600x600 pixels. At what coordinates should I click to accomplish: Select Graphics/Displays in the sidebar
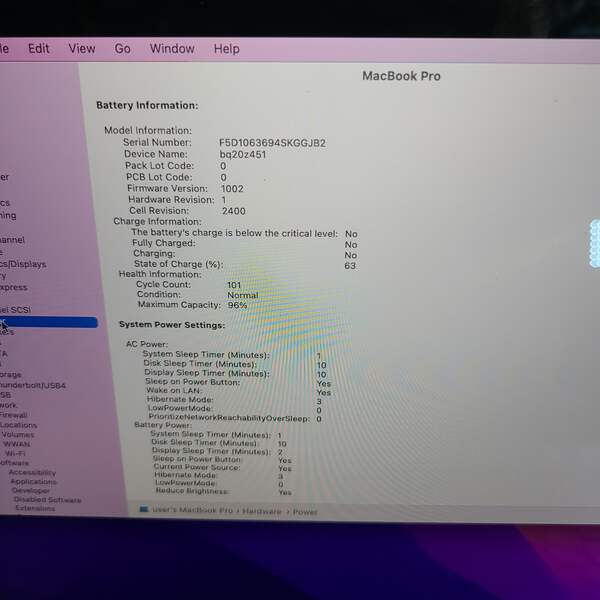coord(23,264)
